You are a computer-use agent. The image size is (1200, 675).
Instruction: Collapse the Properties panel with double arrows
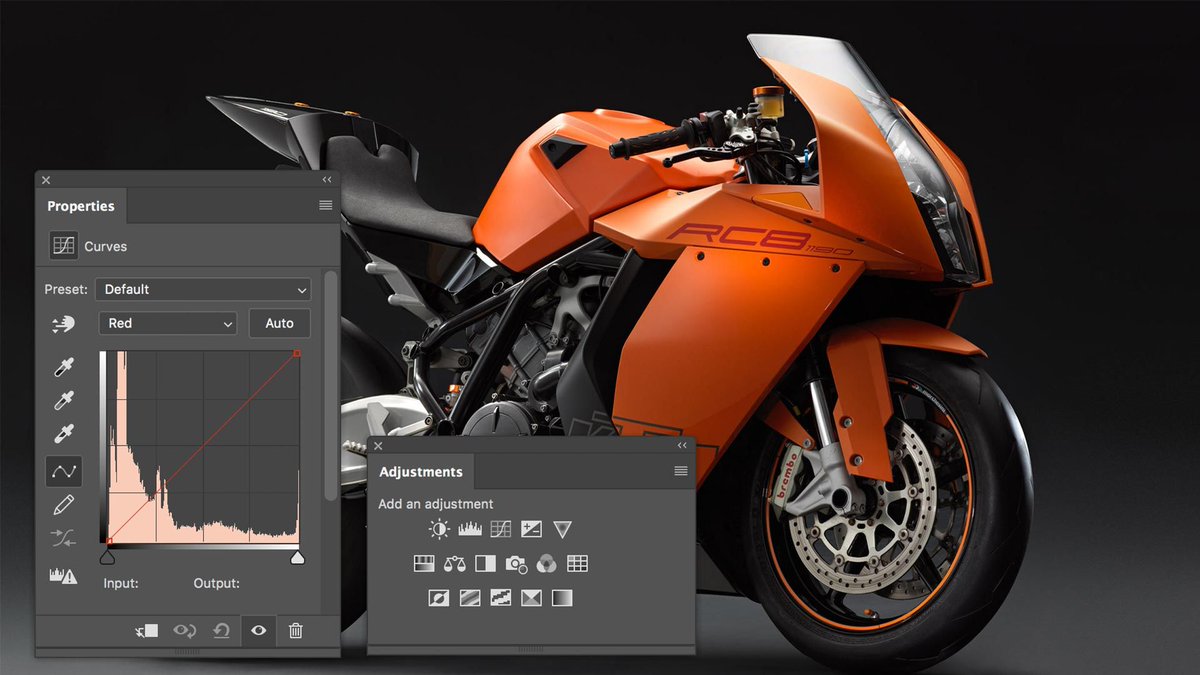(326, 180)
